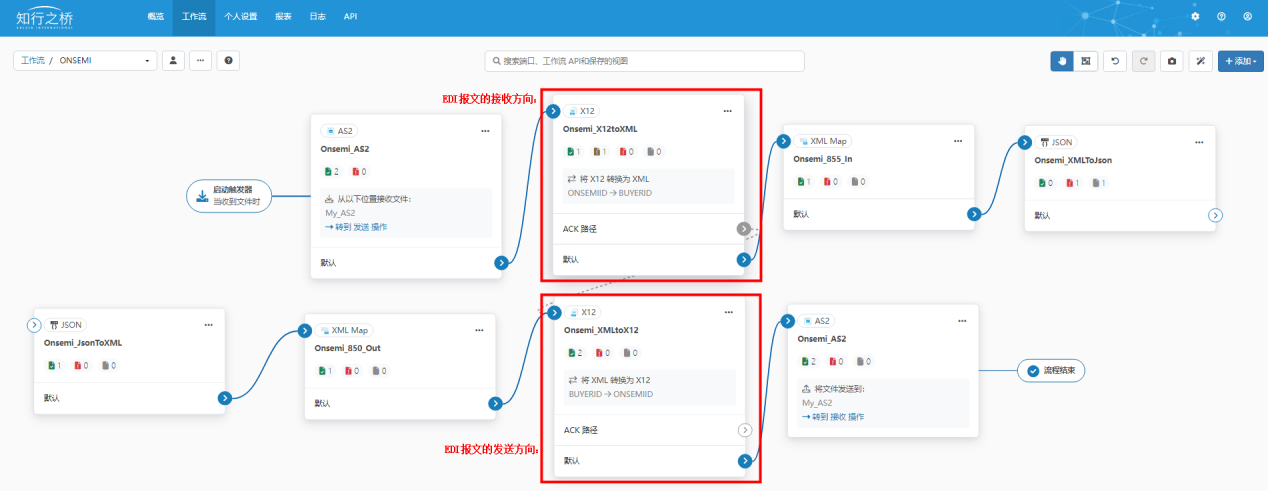This screenshot has height=491, width=1268.
Task: Expand the 添加 add dropdown button
Action: click(1240, 61)
